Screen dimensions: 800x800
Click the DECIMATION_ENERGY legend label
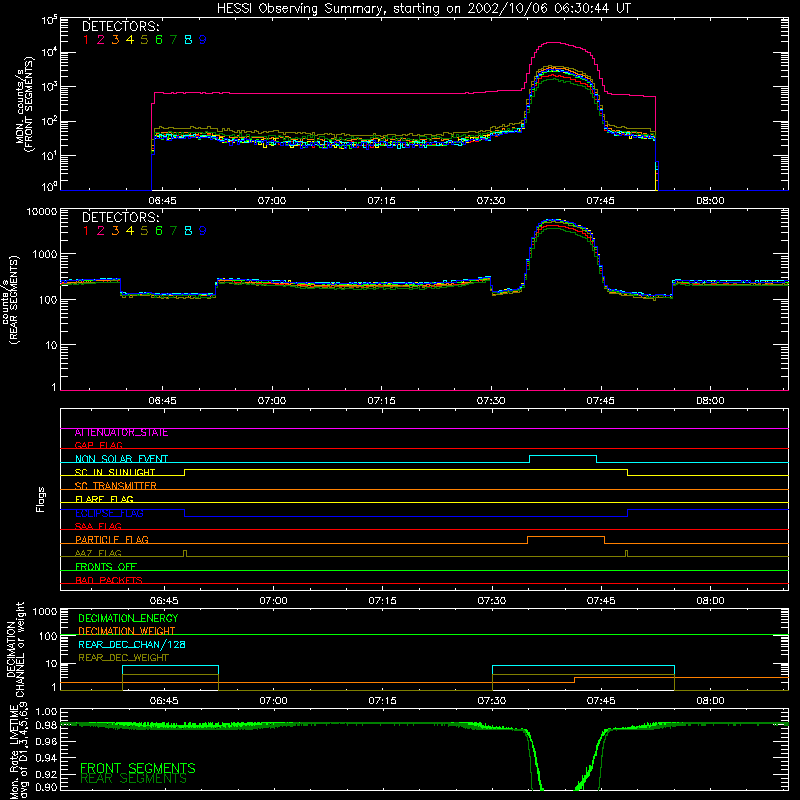tap(128, 618)
